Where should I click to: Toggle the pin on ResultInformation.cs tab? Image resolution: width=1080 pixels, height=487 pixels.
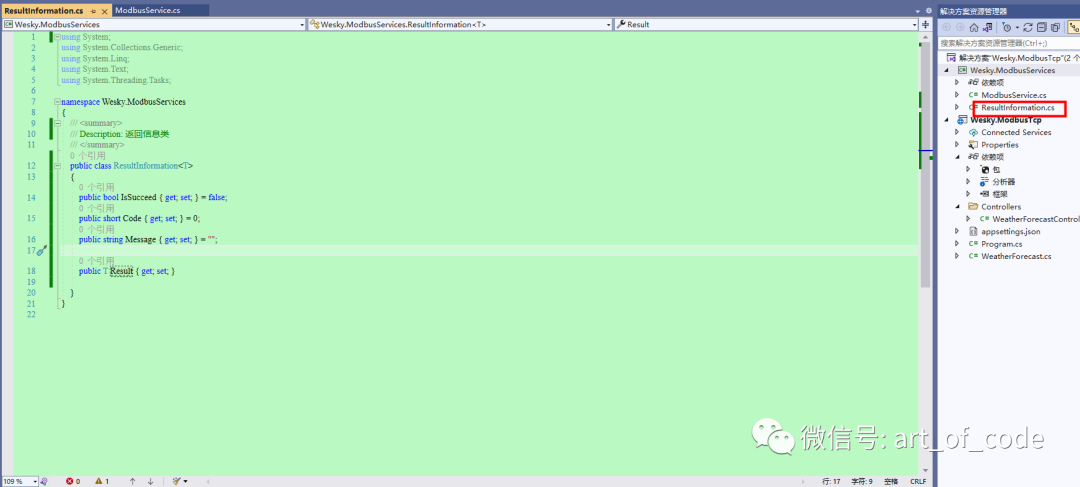click(93, 12)
